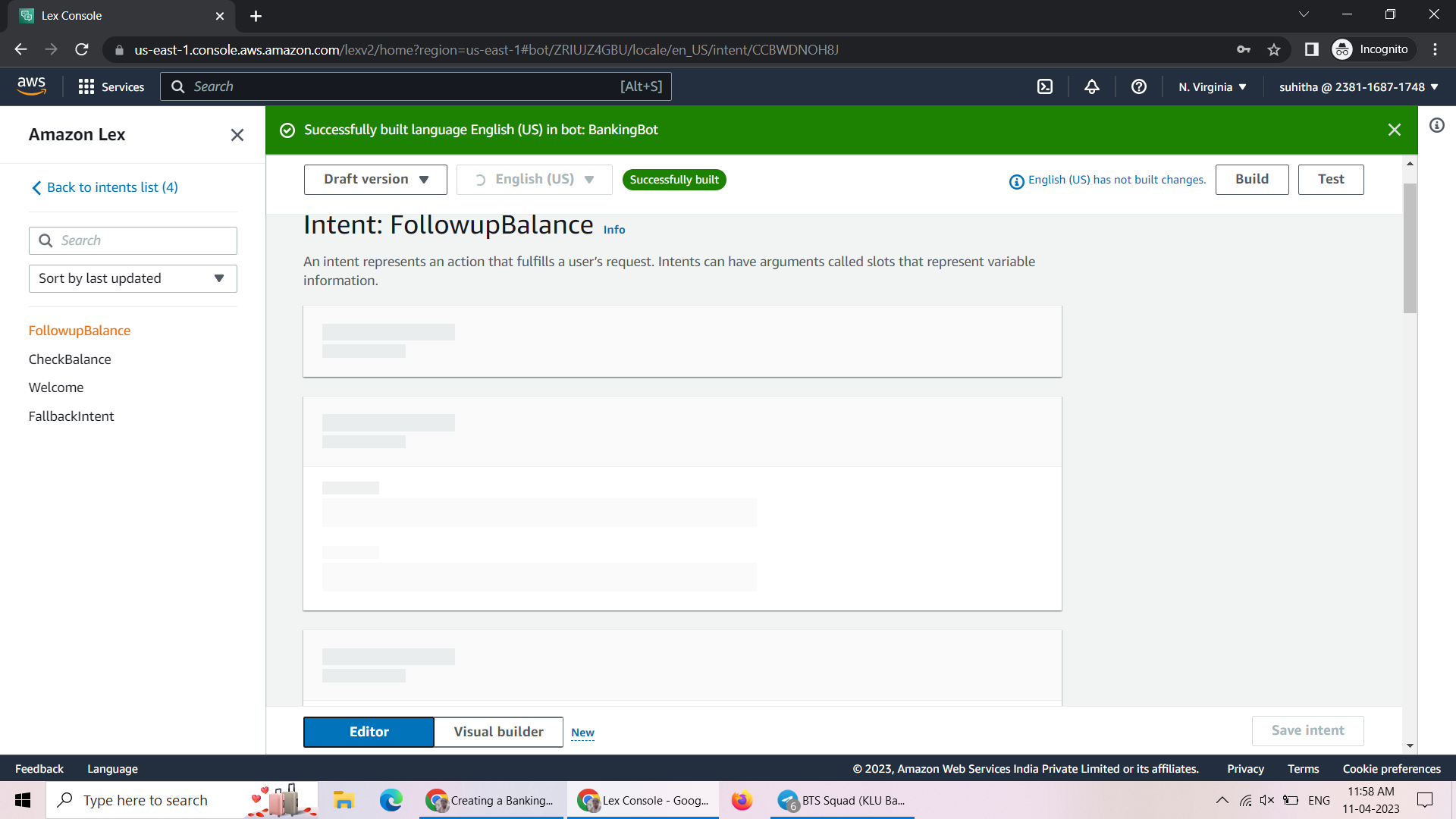Open File Explorer from the taskbar
Screen dimensions: 1456x819
click(343, 800)
